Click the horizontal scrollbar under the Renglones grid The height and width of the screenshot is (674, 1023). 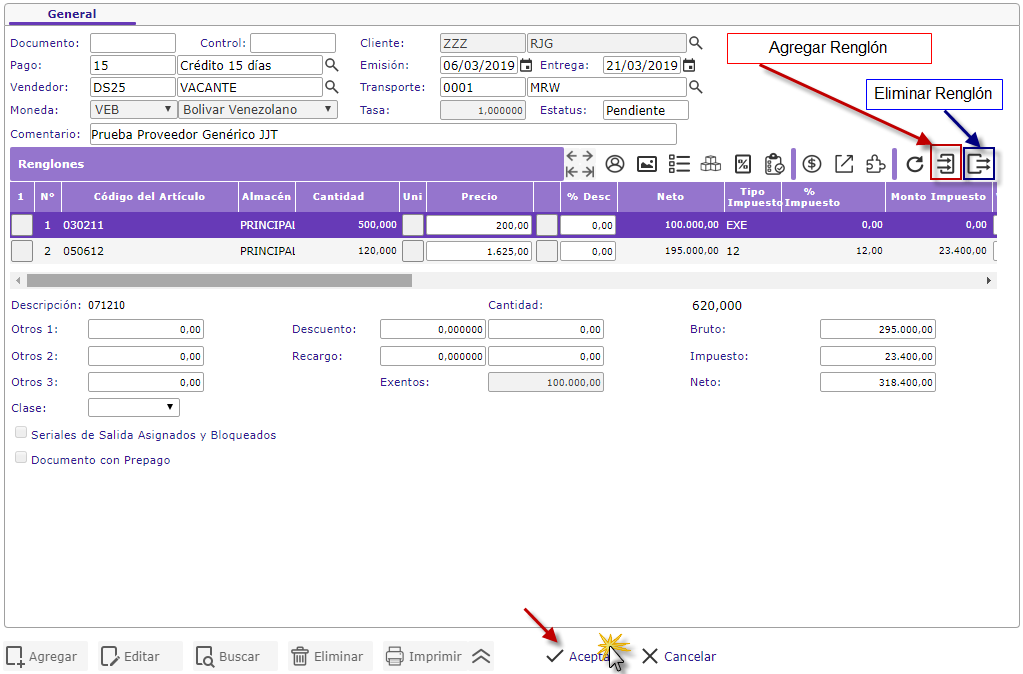pos(219,281)
